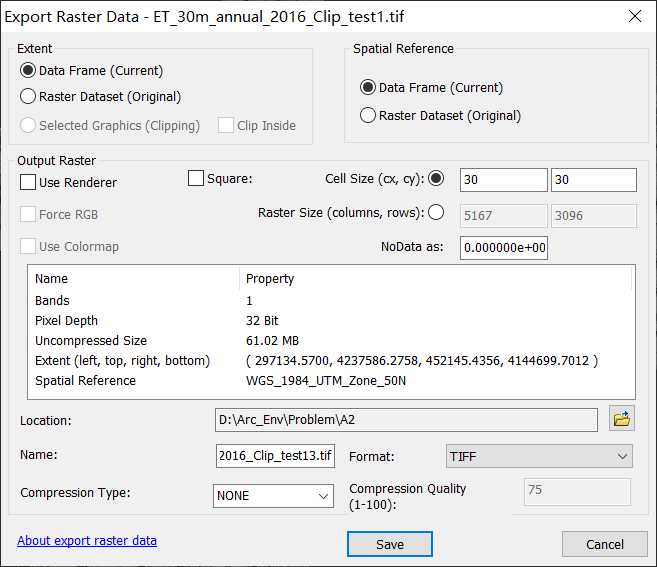Select the Raster Size radio button
Viewport: 657px width, 567px height.
(436, 212)
